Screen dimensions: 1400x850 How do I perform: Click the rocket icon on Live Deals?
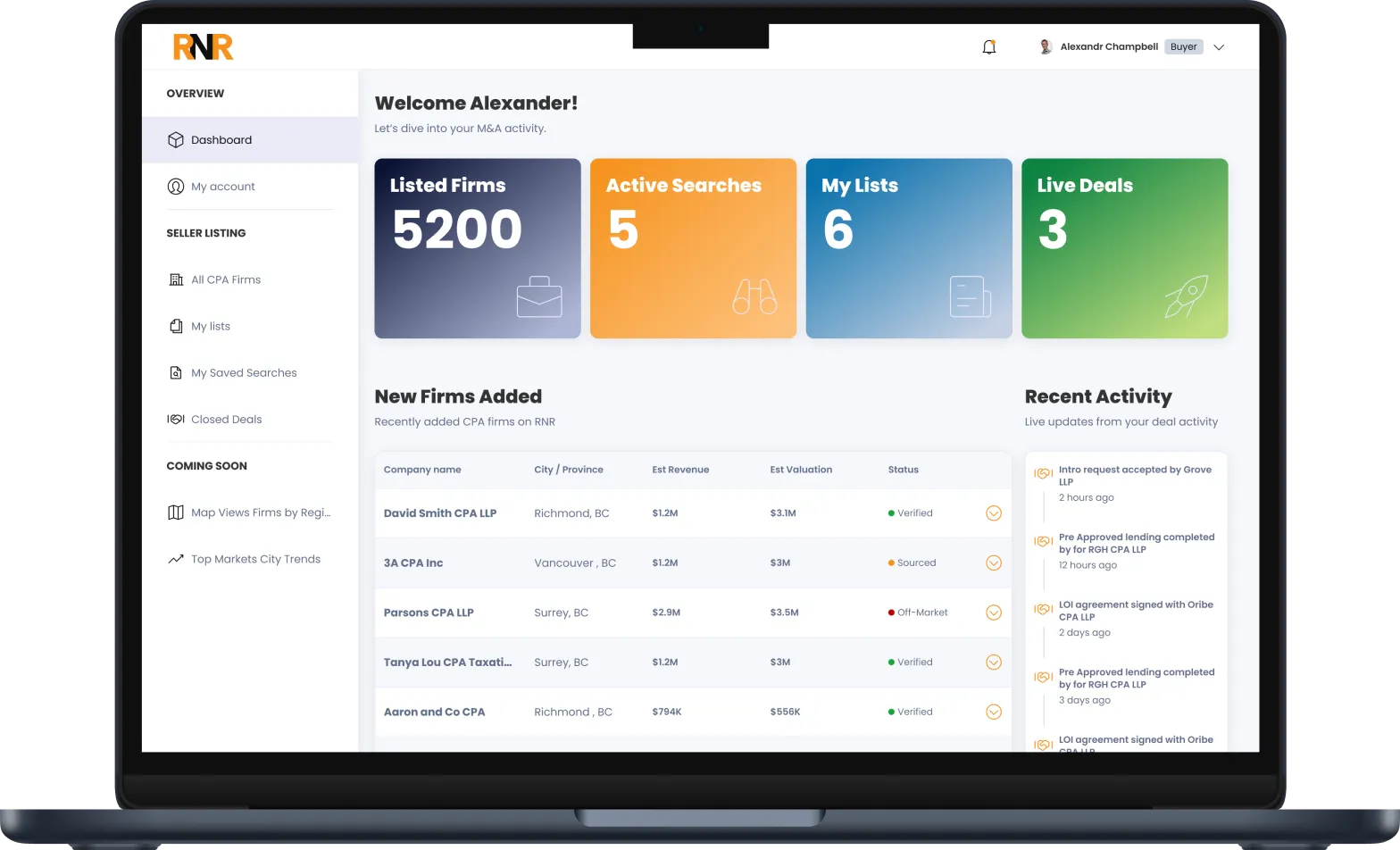tap(1187, 296)
